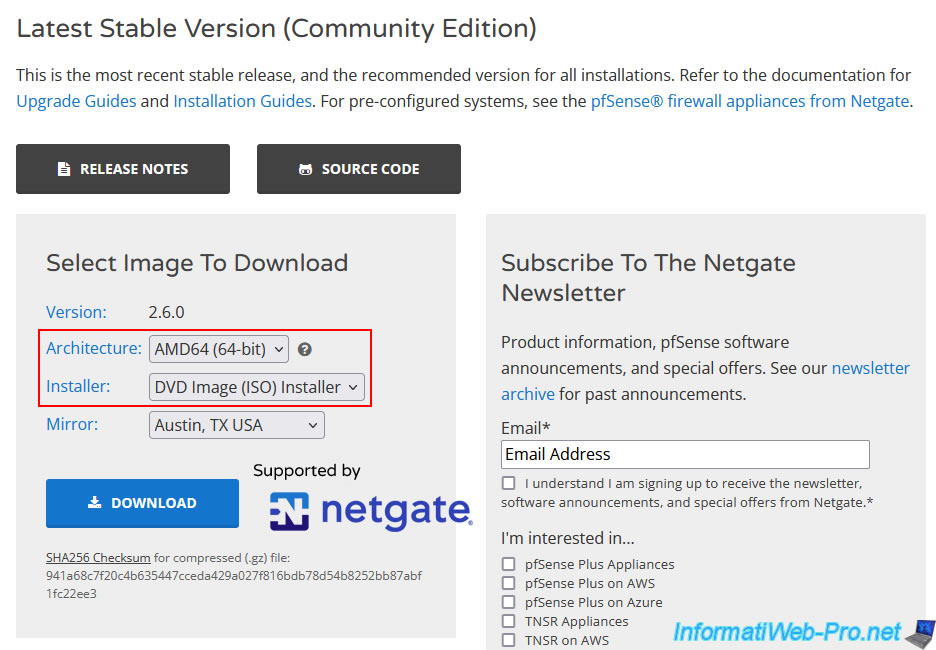Viewport: 936px width, 650px height.
Task: Open the Source Code button
Action: pos(359,169)
